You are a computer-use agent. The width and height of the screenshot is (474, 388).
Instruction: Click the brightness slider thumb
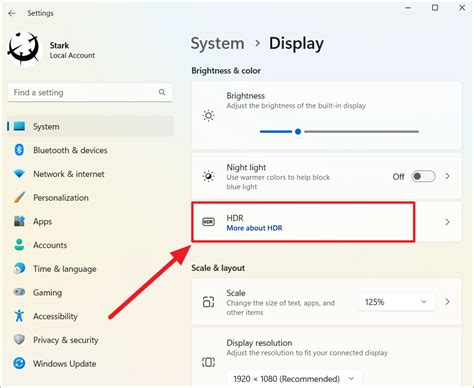[x=298, y=132]
